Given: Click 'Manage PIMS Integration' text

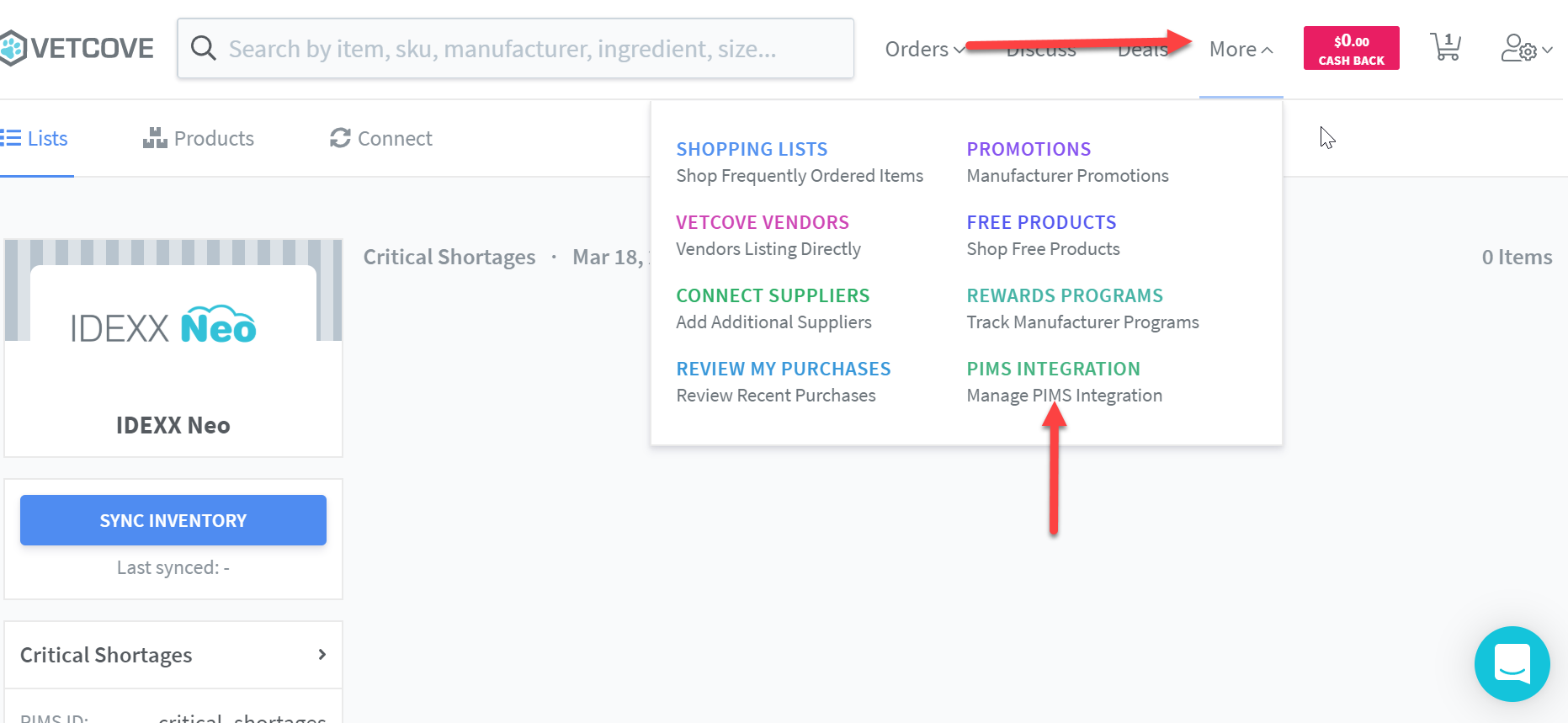Looking at the screenshot, I should [1064, 396].
